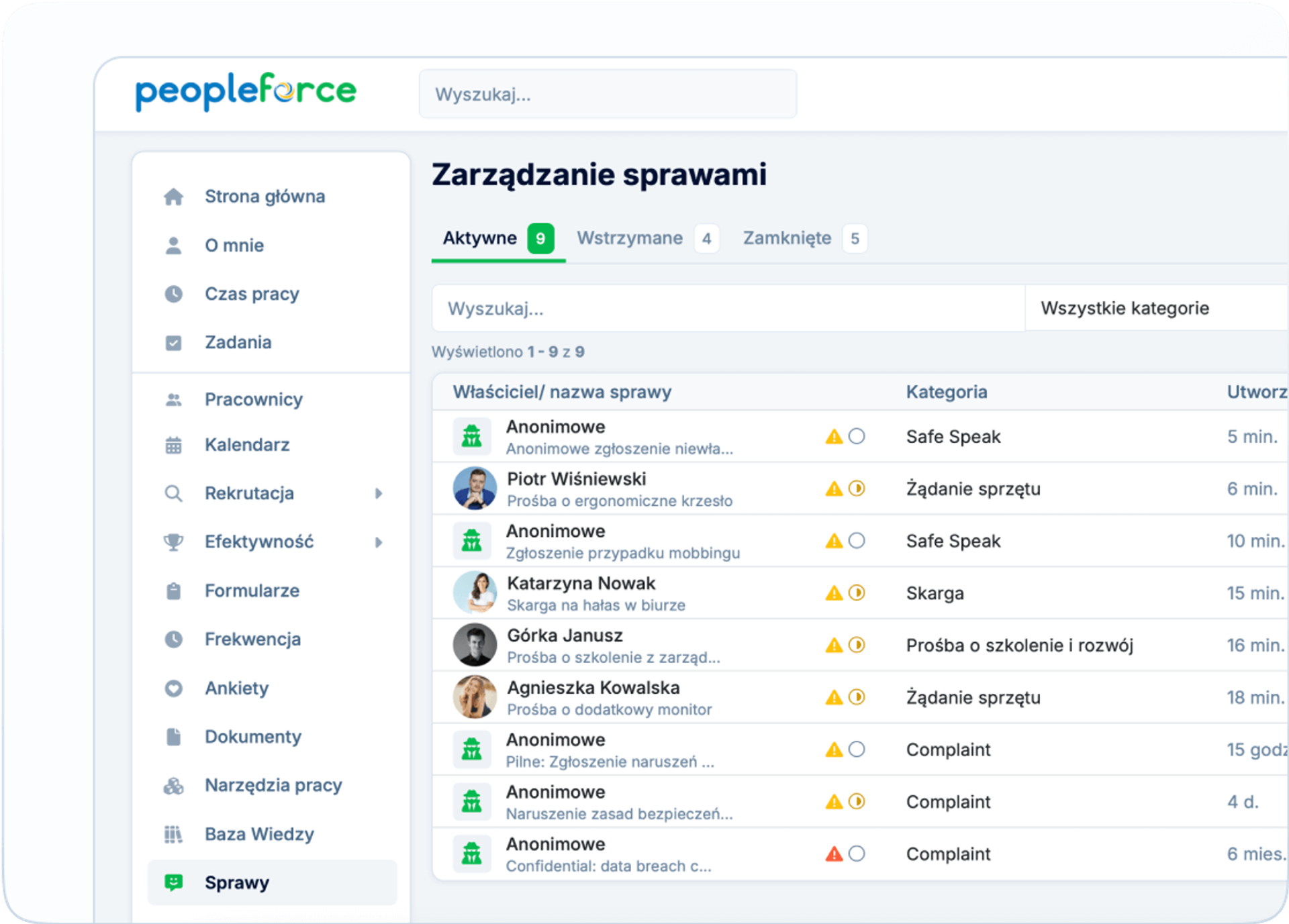The image size is (1289, 924).
Task: Click empty status circle on Pilne: Zgłoszenie row
Action: [857, 750]
